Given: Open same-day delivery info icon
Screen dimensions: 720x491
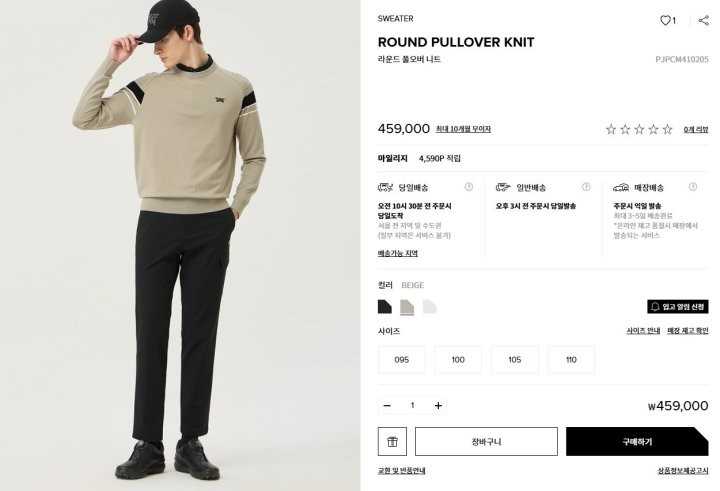Looking at the screenshot, I should [x=468, y=186].
